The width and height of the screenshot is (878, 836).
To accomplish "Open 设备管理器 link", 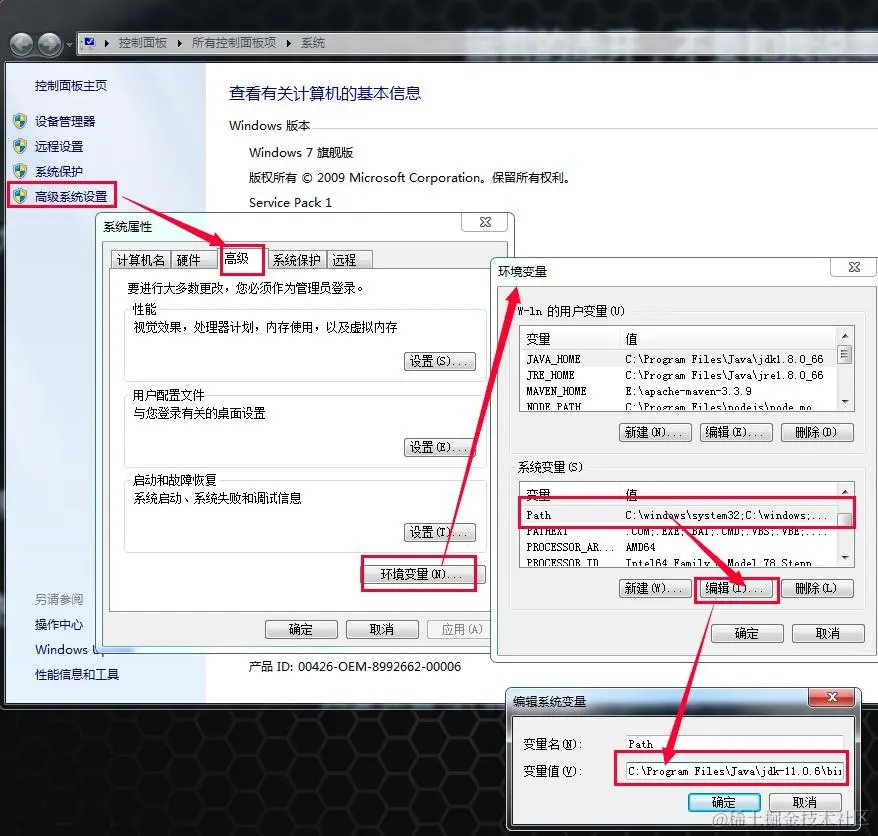I will pos(65,122).
